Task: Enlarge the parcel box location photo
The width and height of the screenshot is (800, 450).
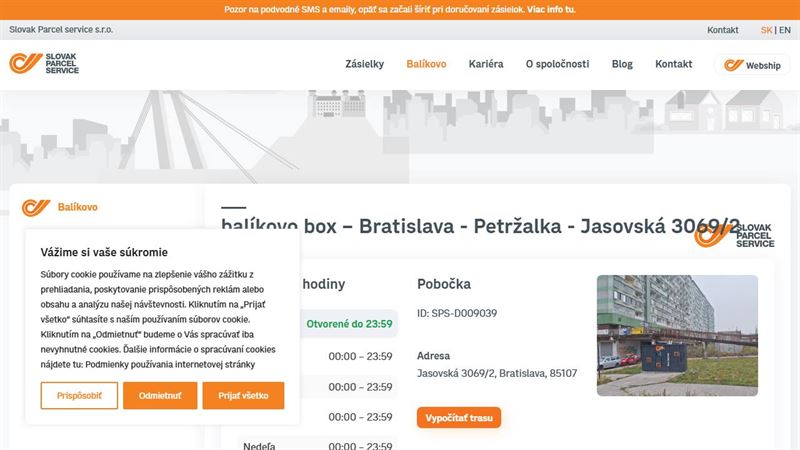Action: (677, 336)
